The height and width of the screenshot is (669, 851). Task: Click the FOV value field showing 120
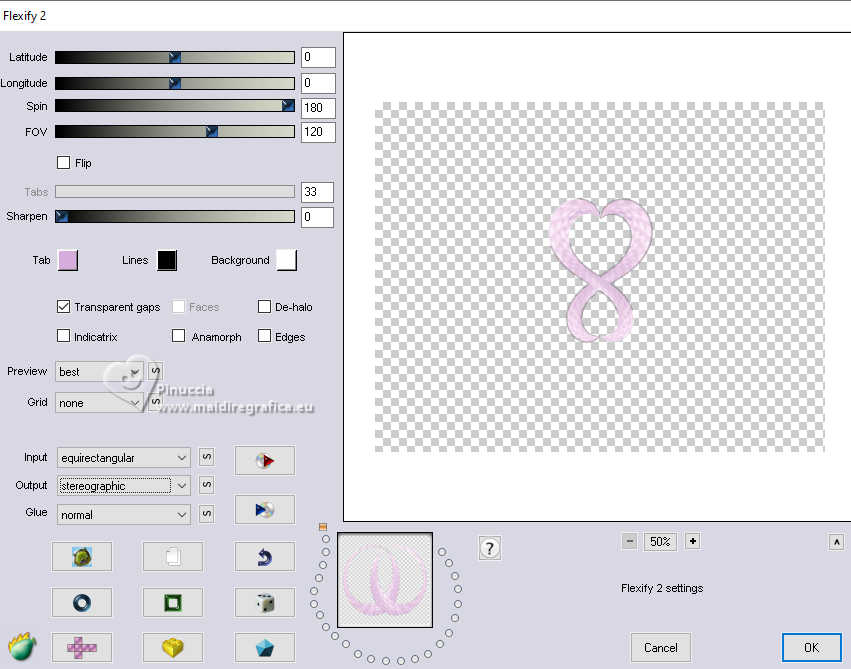pyautogui.click(x=318, y=132)
